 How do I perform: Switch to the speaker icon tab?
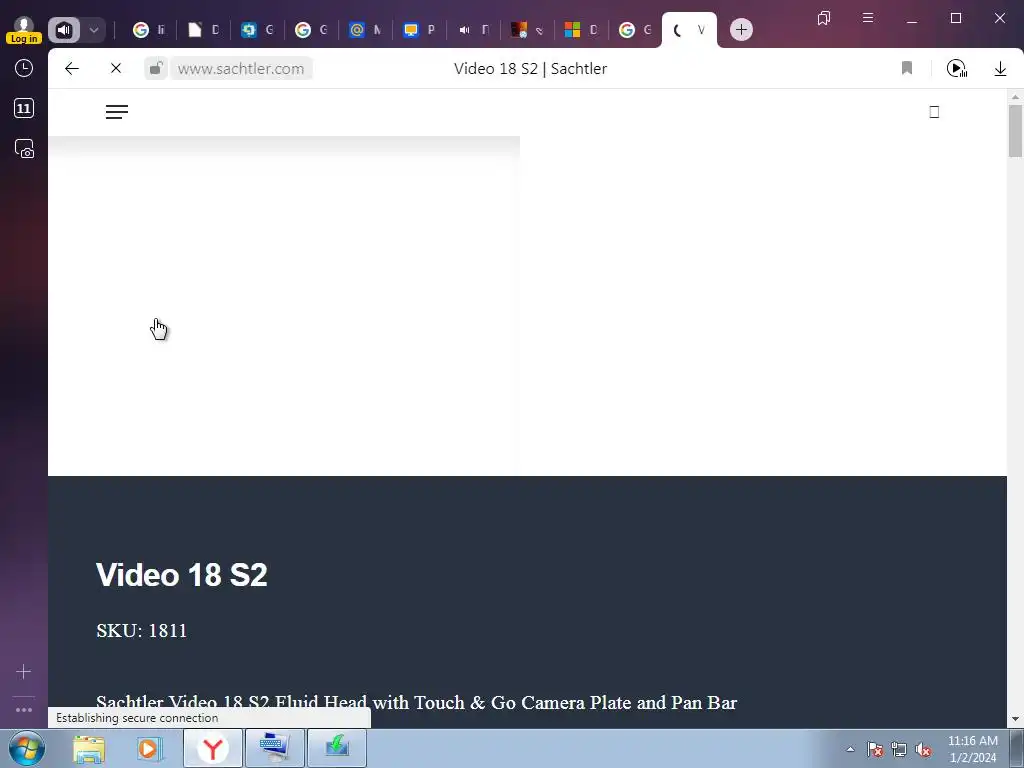click(473, 30)
